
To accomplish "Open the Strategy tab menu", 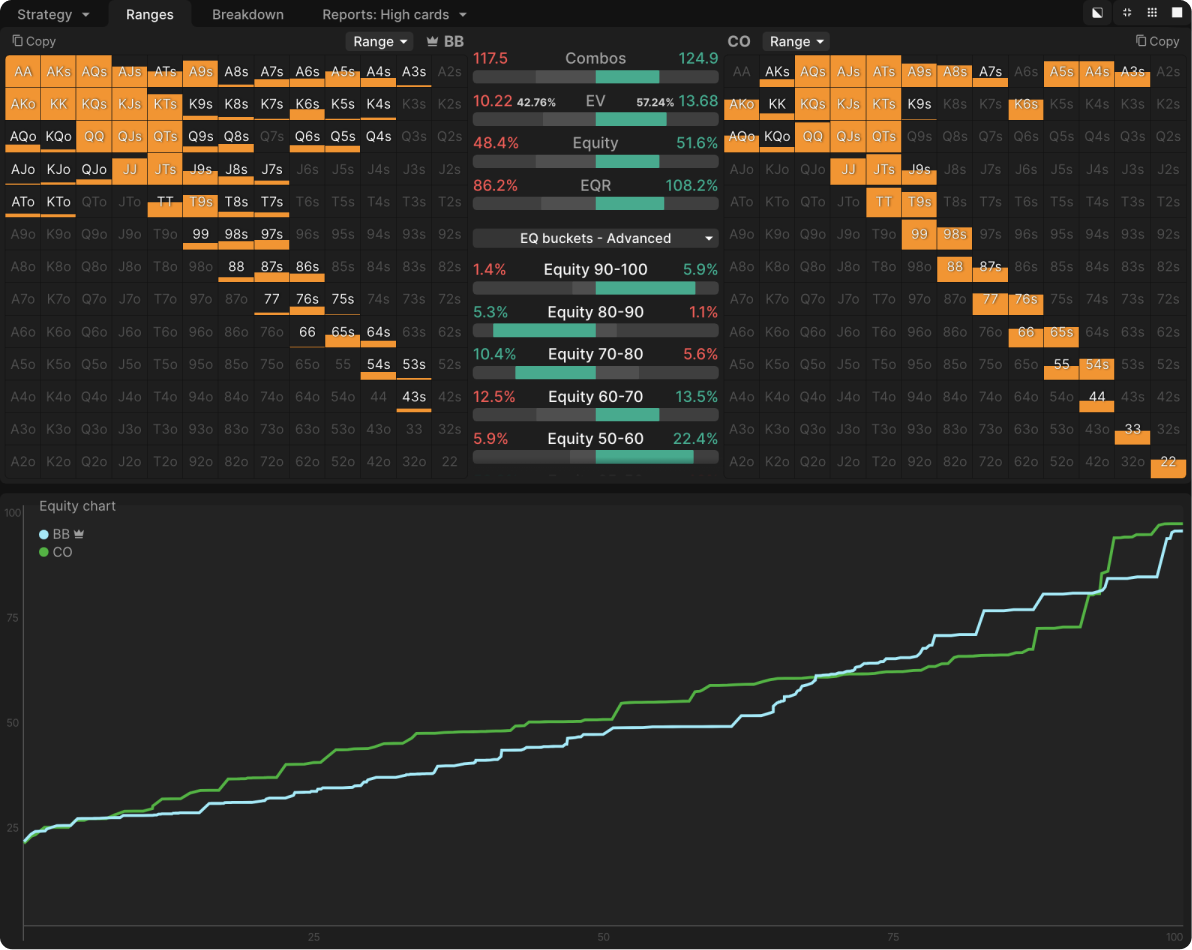I will (x=53, y=14).
